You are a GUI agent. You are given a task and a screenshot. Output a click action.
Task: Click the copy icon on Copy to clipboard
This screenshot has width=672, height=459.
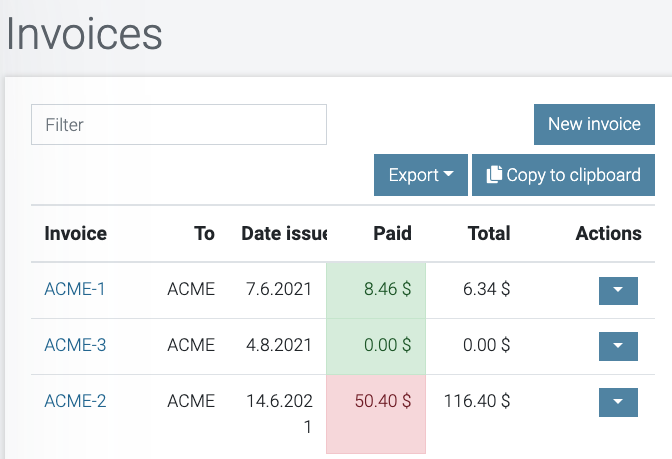[x=494, y=175]
